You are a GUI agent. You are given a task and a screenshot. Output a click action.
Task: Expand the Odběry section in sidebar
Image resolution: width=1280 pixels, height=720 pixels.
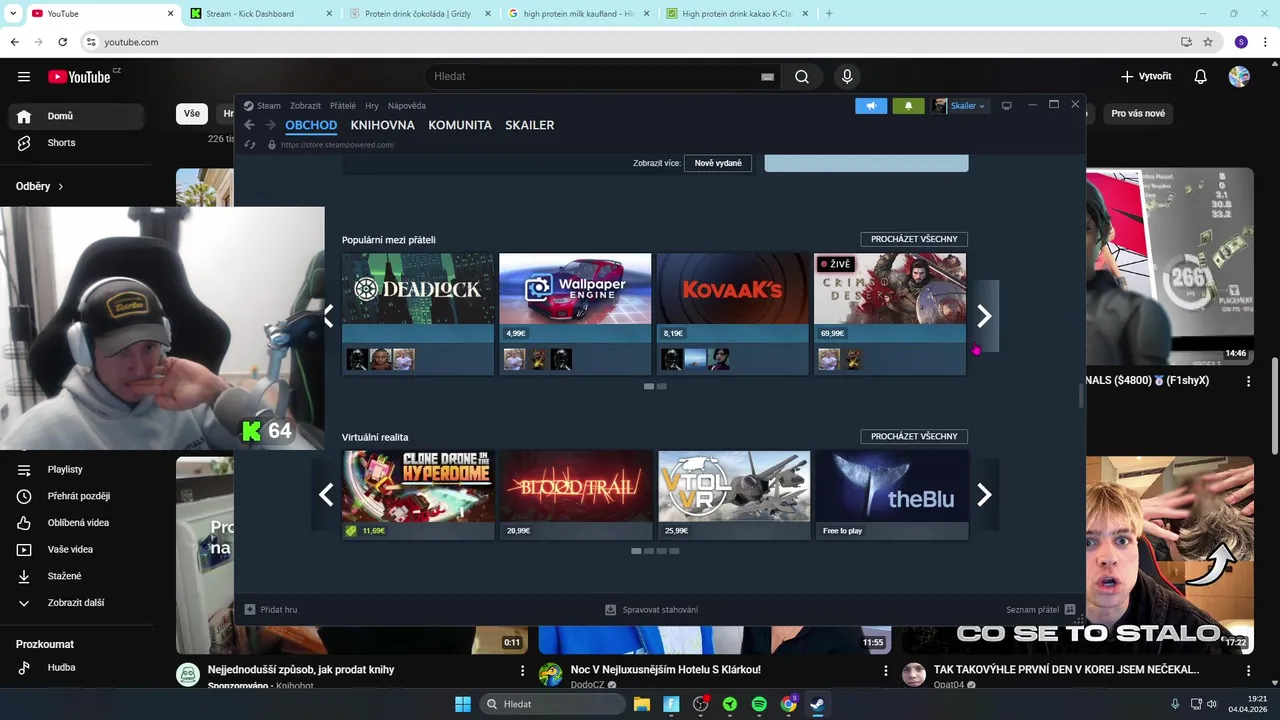point(40,186)
